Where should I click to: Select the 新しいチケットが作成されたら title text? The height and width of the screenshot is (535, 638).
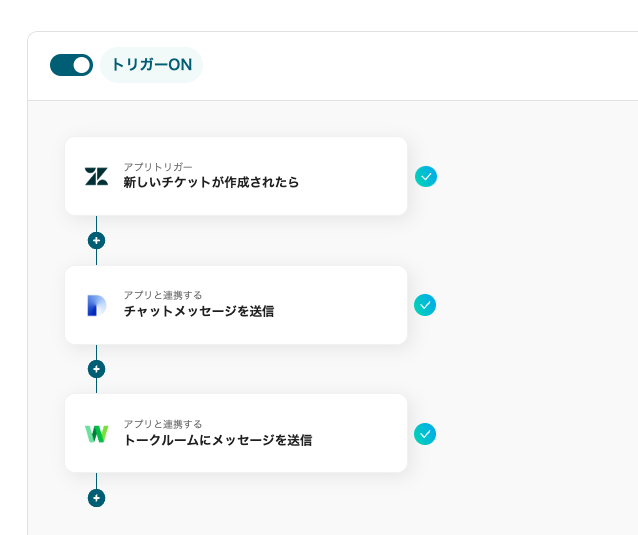click(211, 183)
